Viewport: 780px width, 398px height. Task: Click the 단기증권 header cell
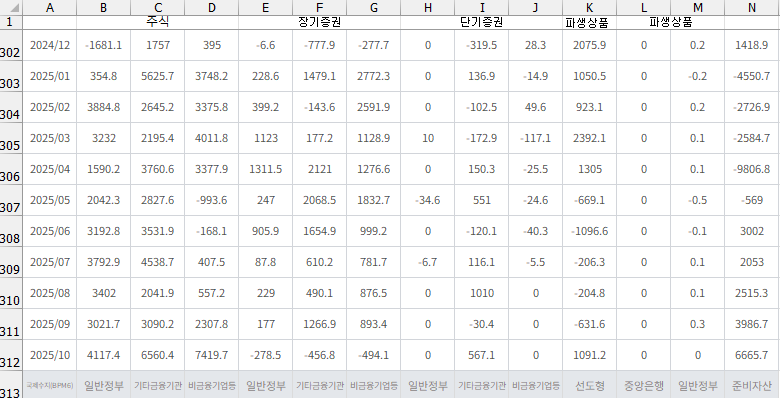482,22
